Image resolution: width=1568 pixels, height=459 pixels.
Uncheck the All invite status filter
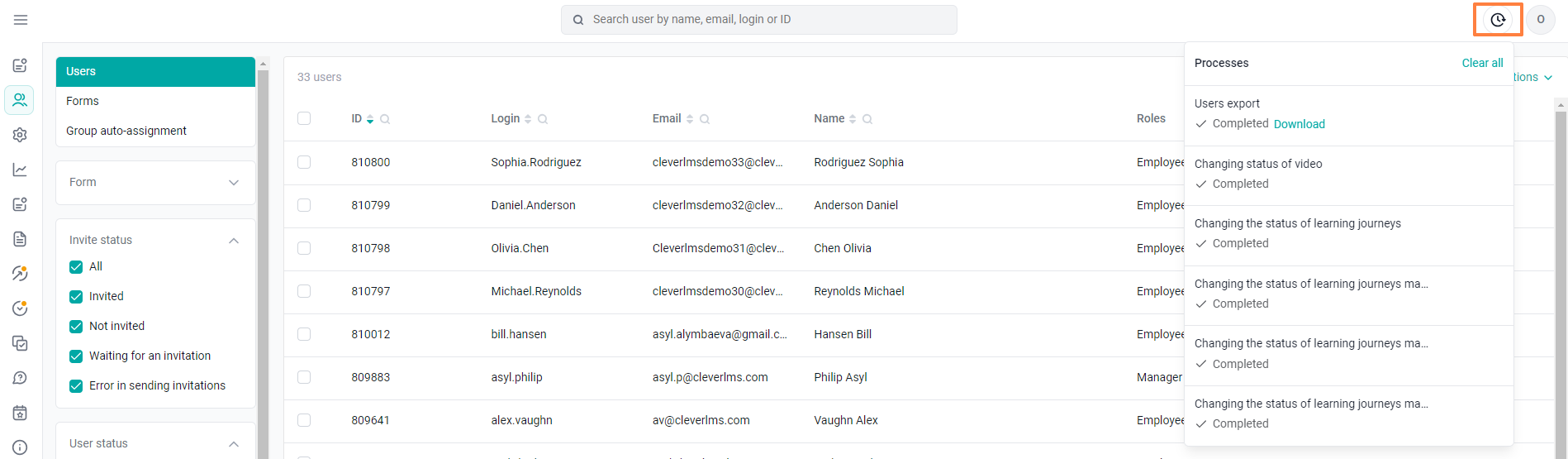click(76, 266)
